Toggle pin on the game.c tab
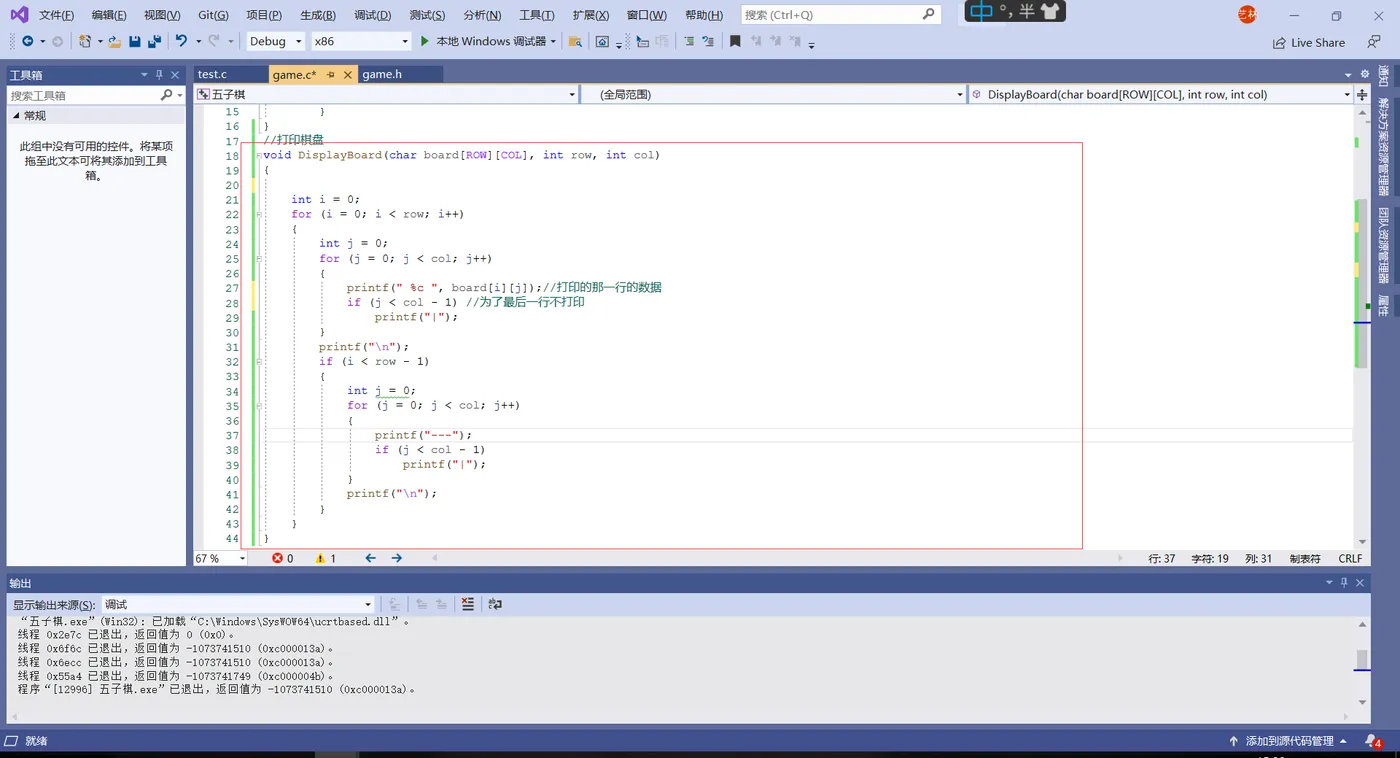This screenshot has height=758, width=1400. [x=331, y=75]
